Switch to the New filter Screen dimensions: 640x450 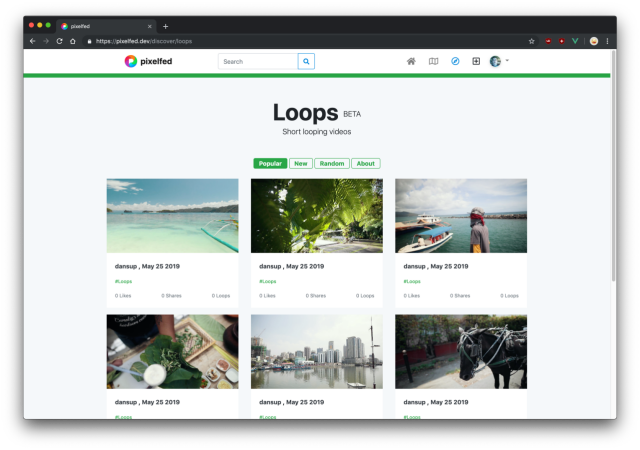[301, 163]
